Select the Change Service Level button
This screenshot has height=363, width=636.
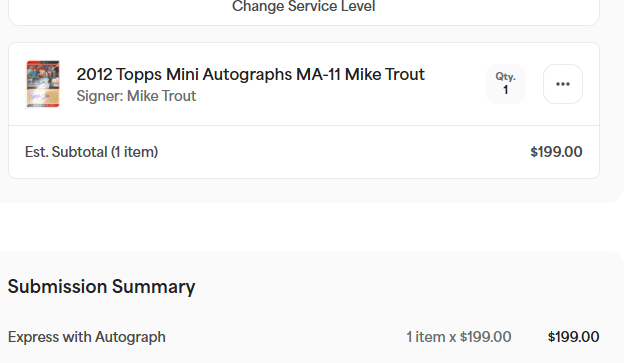click(303, 6)
